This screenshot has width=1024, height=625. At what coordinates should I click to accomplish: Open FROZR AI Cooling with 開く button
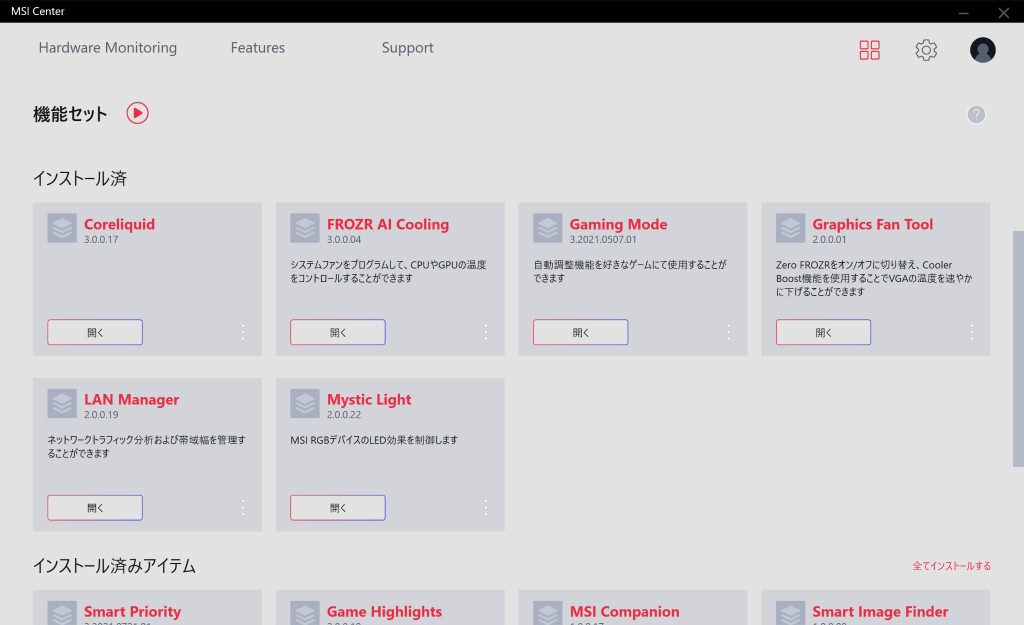[338, 332]
